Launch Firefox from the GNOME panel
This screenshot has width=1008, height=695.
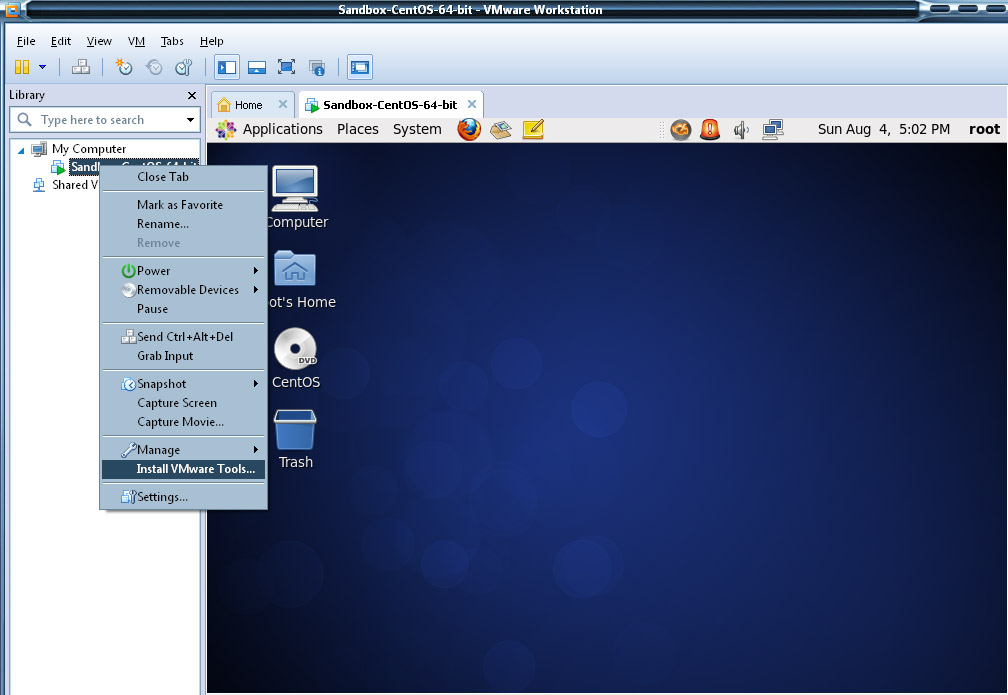(469, 129)
